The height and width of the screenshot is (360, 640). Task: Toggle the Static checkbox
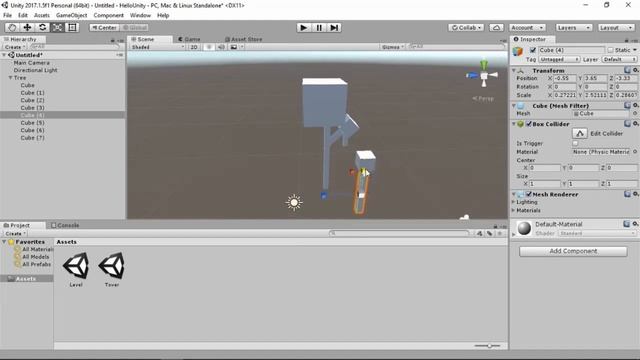pyautogui.click(x=610, y=50)
